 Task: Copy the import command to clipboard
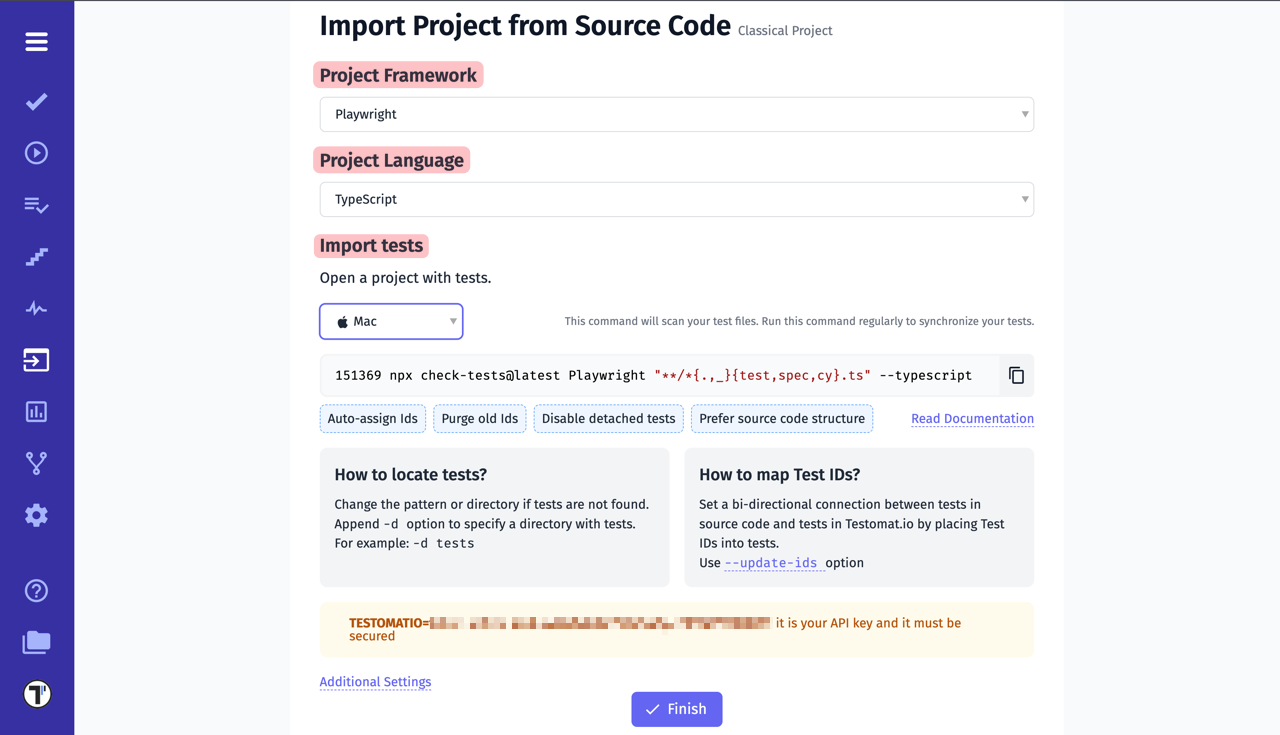click(1016, 375)
